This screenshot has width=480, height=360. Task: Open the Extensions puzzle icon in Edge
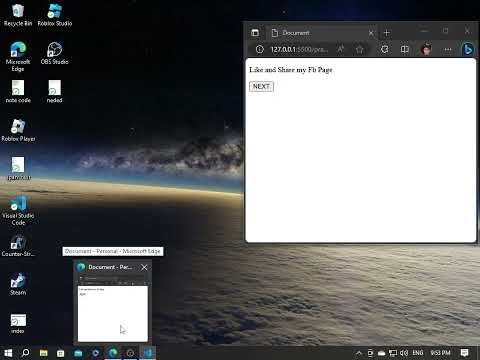pos(385,50)
